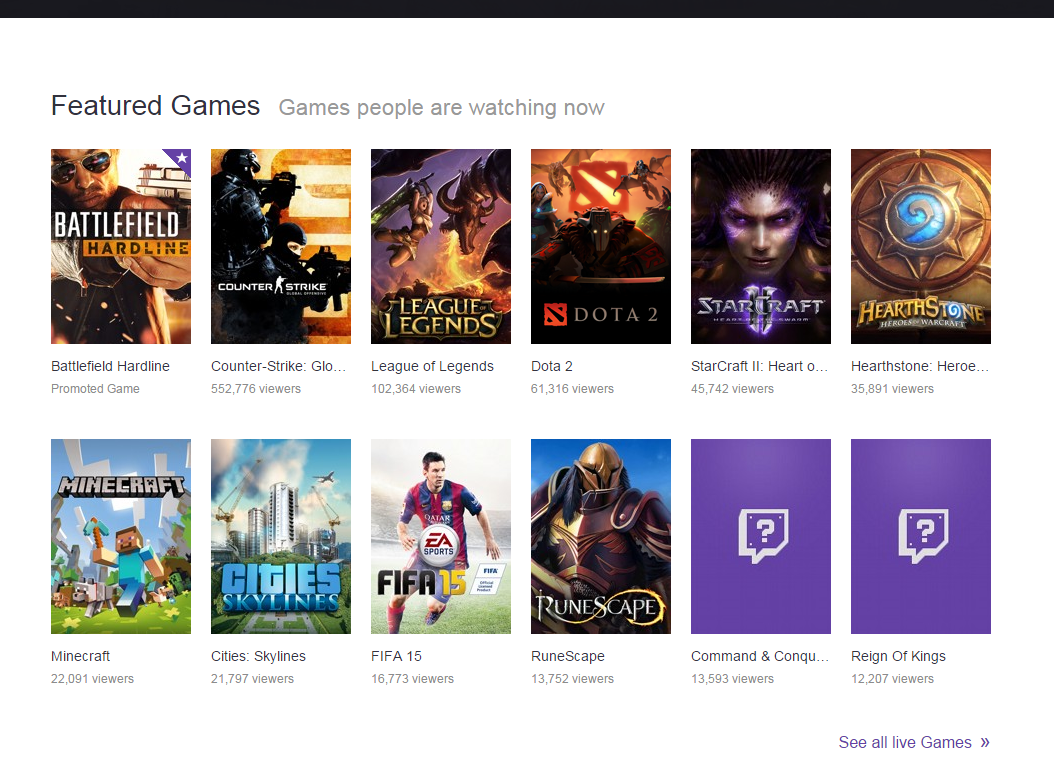Click the 45,742 viewers count
Screen dimensions: 1054x775
[733, 389]
